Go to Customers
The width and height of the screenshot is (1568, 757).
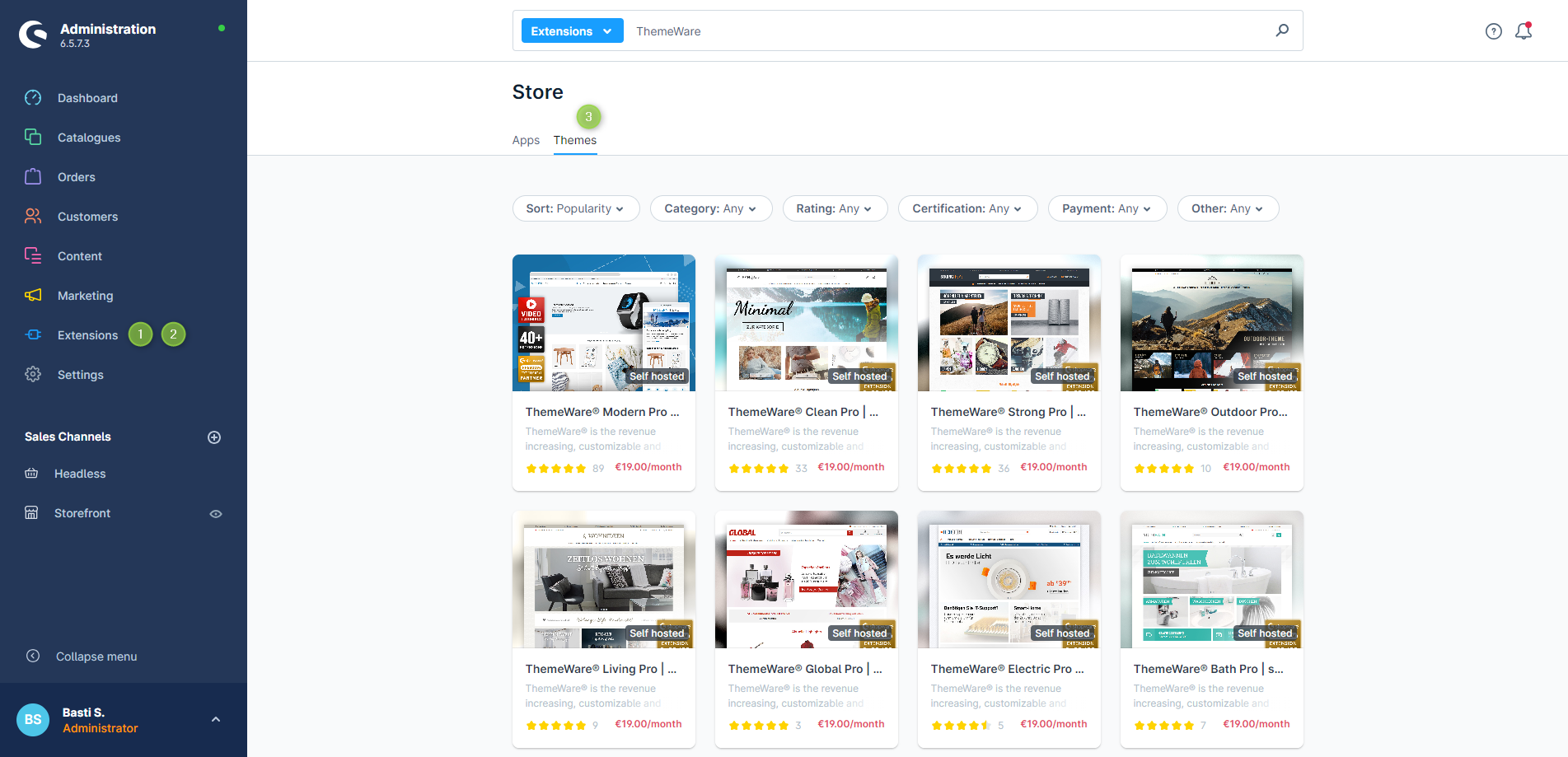pos(87,217)
